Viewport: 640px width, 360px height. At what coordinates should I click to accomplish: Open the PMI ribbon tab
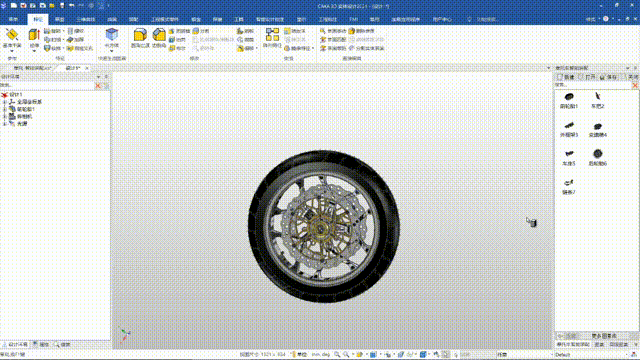(353, 19)
